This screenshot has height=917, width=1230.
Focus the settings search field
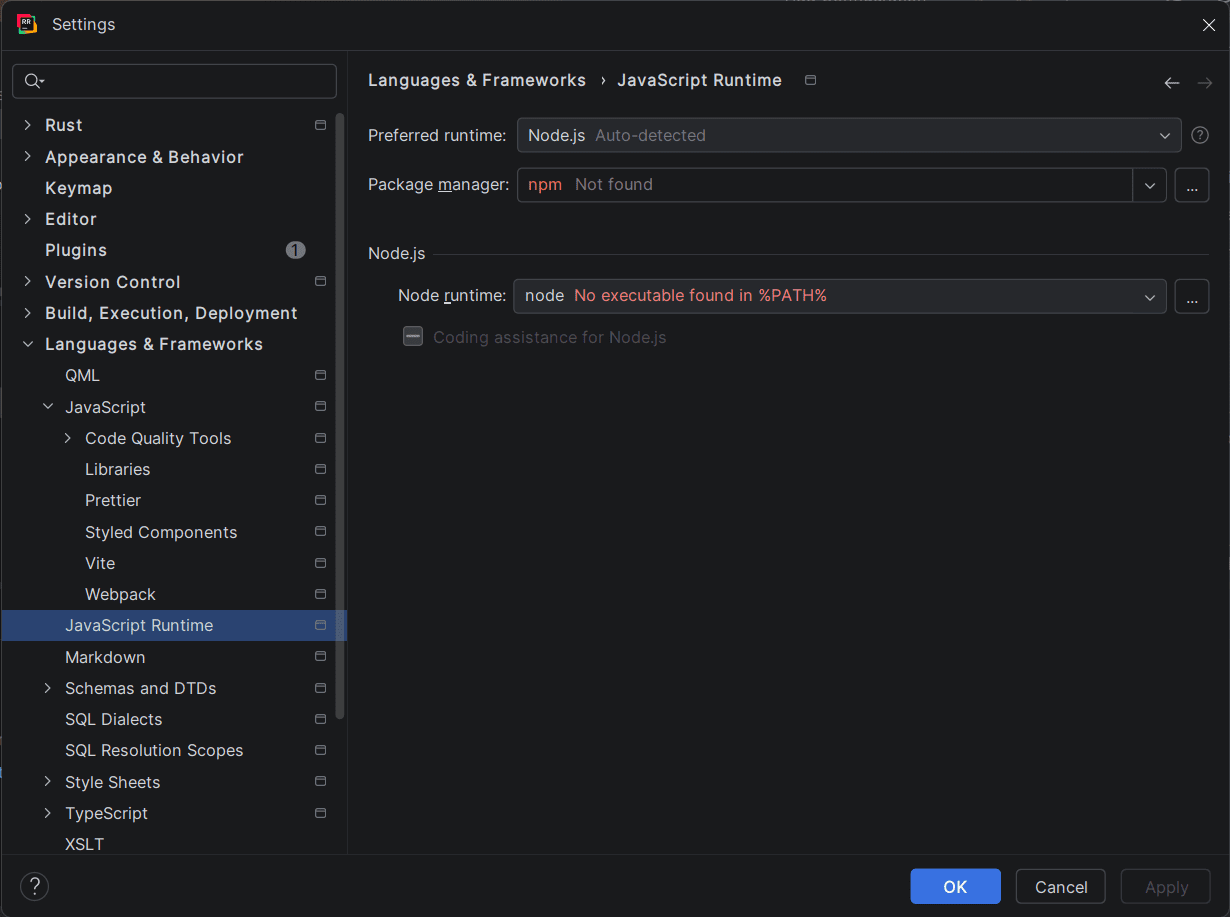185,81
